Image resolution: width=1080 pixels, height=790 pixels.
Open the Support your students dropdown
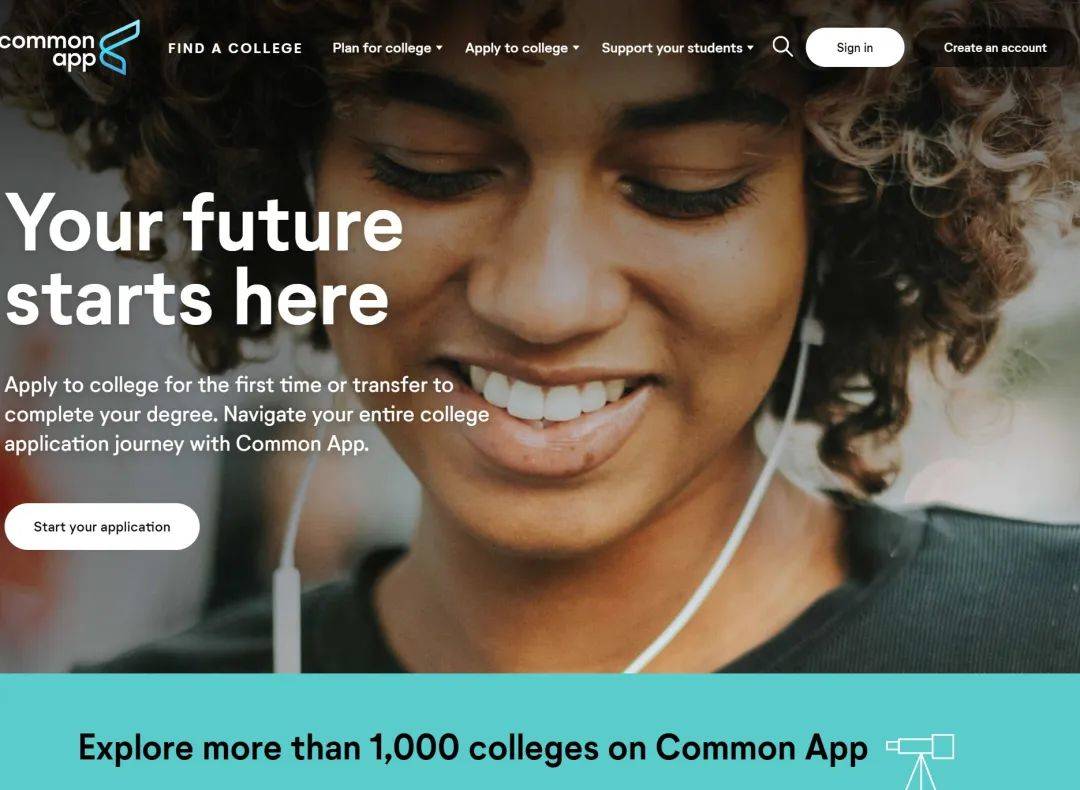[x=678, y=48]
